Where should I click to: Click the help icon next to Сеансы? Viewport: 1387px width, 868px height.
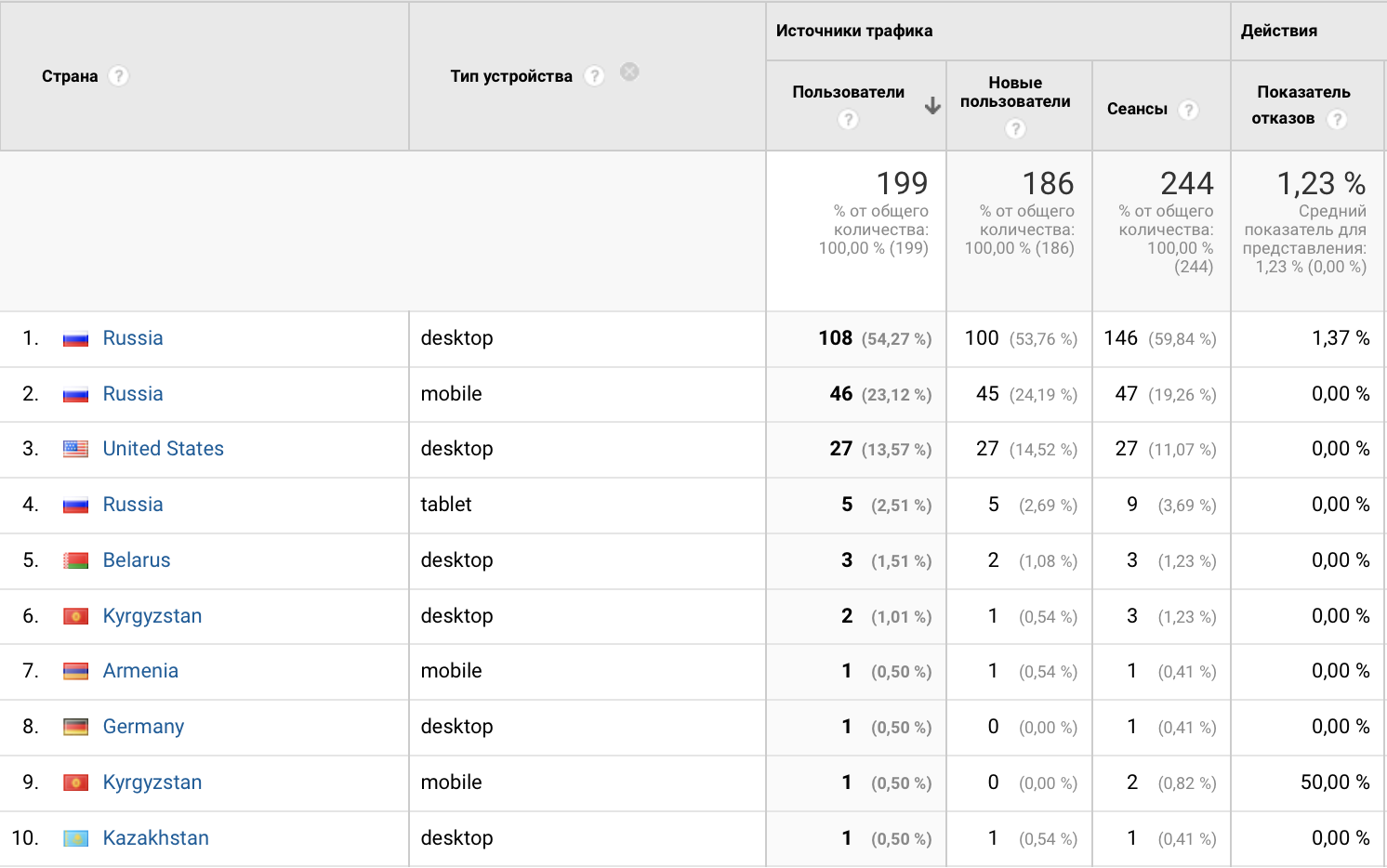click(x=1188, y=110)
